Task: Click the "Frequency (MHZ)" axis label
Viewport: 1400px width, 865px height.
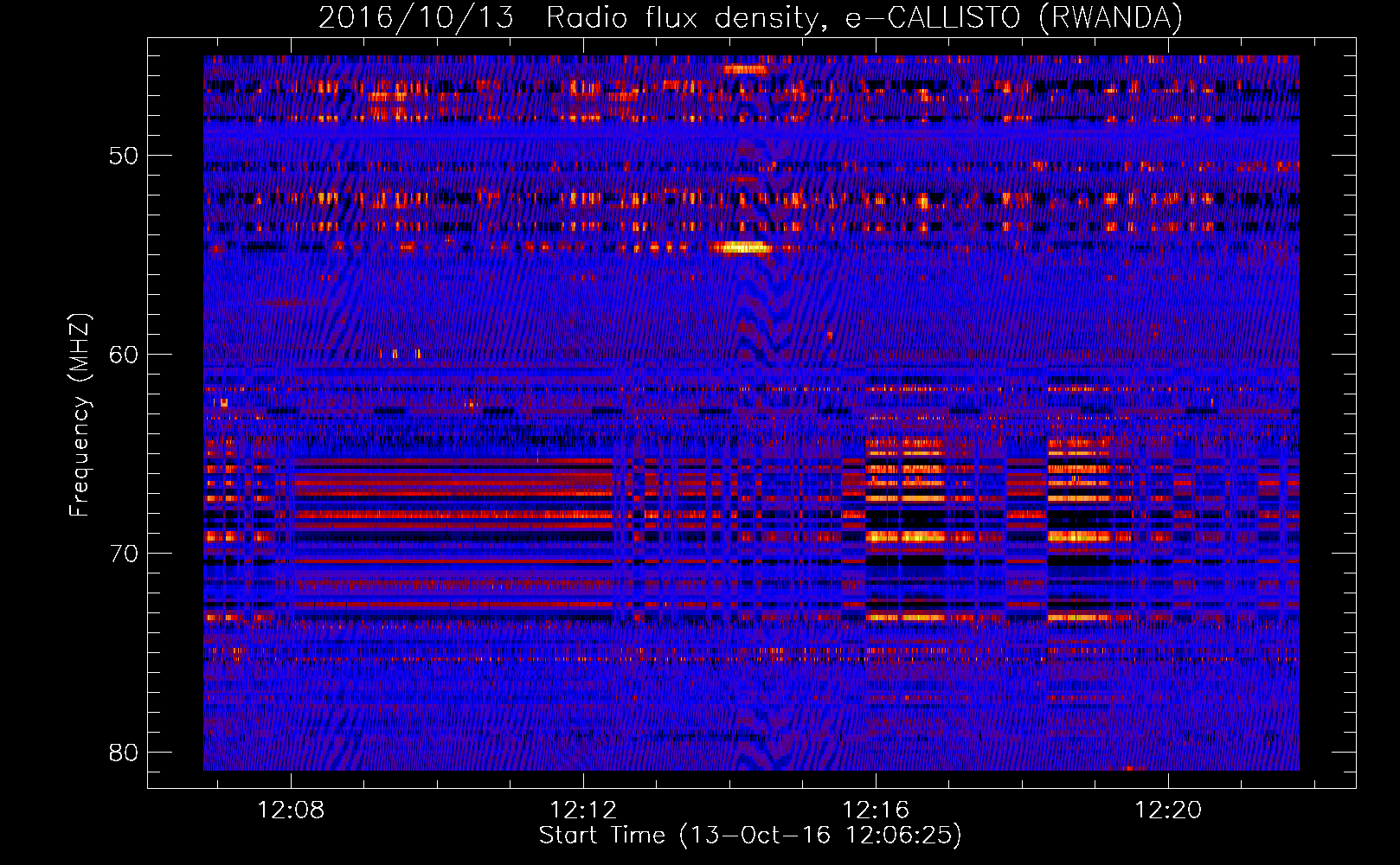Action: click(x=79, y=415)
